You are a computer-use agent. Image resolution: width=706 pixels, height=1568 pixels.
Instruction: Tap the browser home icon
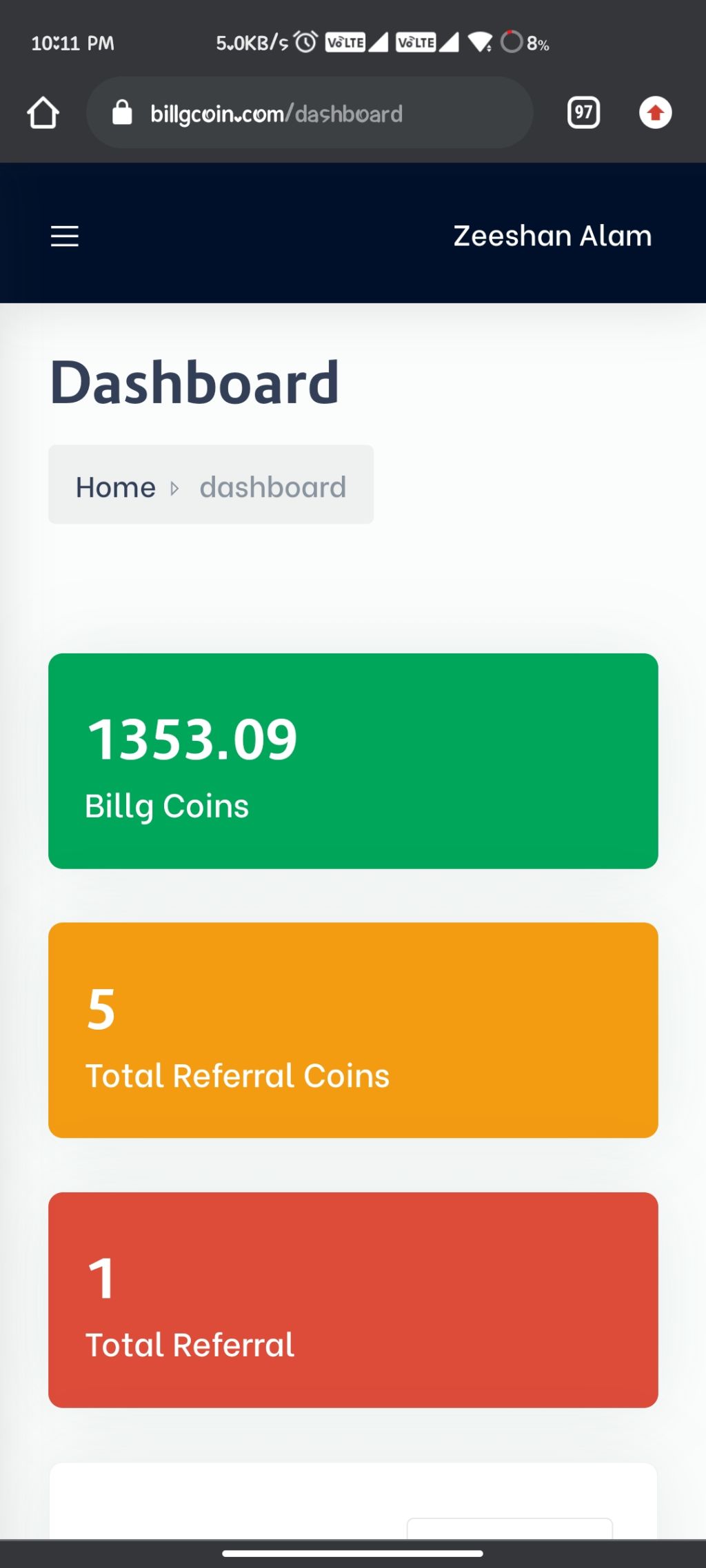[43, 112]
